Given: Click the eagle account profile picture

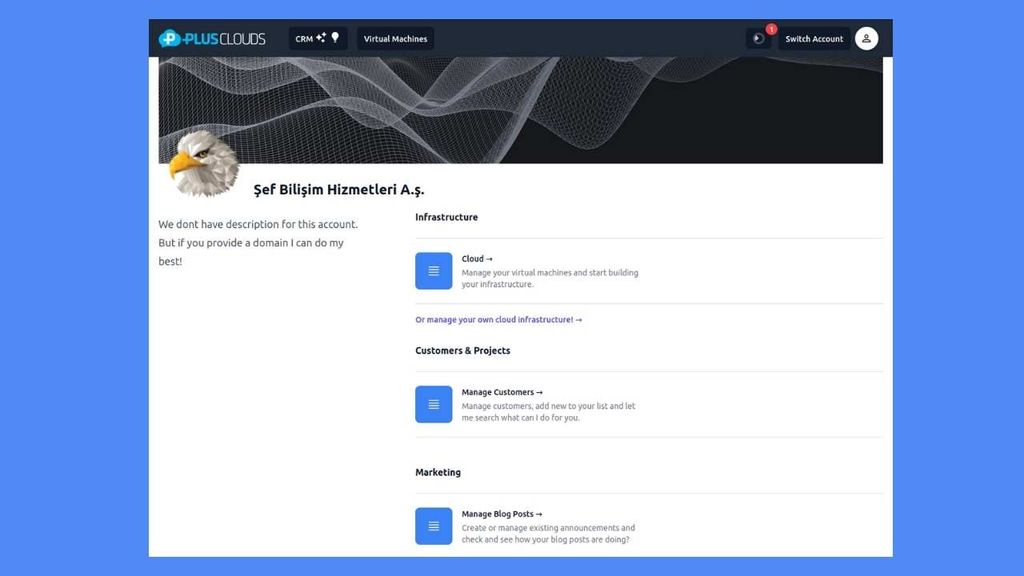Looking at the screenshot, I should [203, 163].
